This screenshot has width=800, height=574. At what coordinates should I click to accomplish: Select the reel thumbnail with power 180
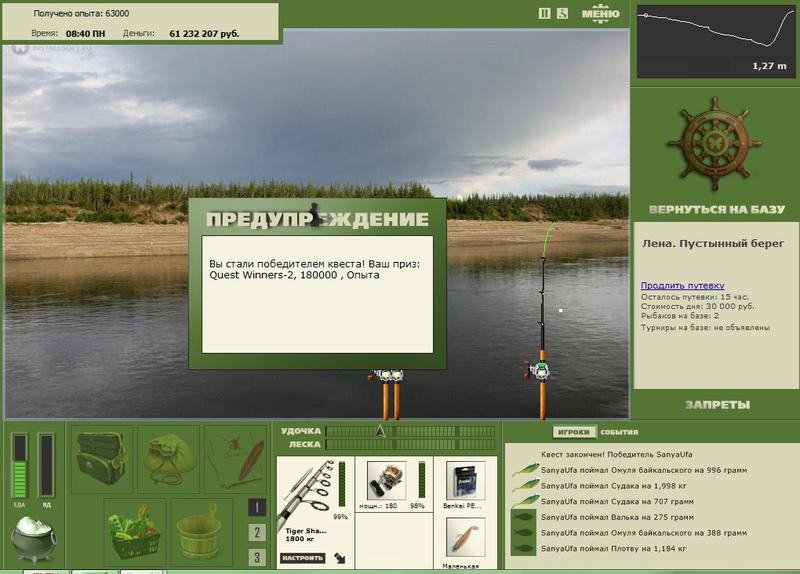(386, 481)
